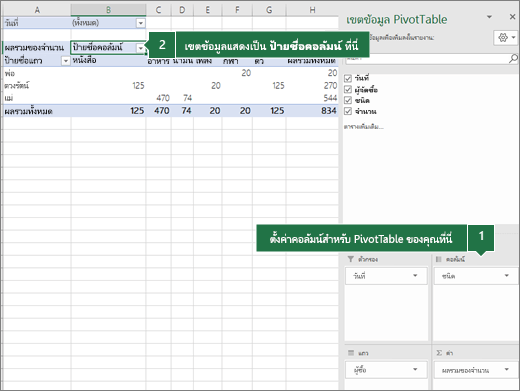
Task: Select column E header
Action: (207, 10)
